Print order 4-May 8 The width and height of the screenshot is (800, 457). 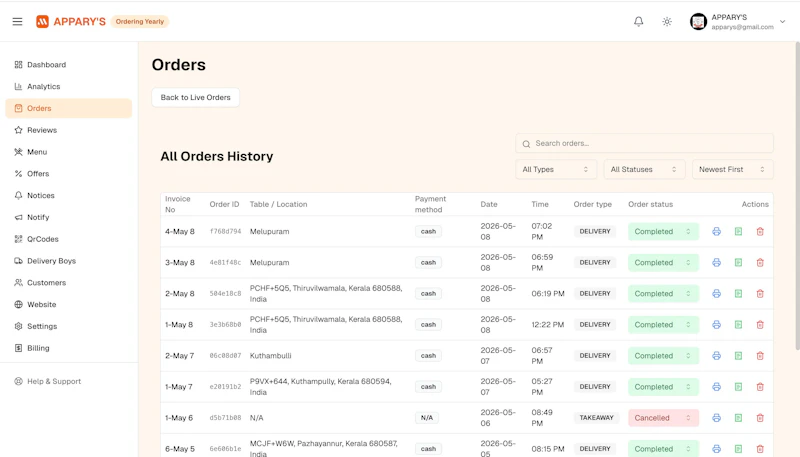716,232
